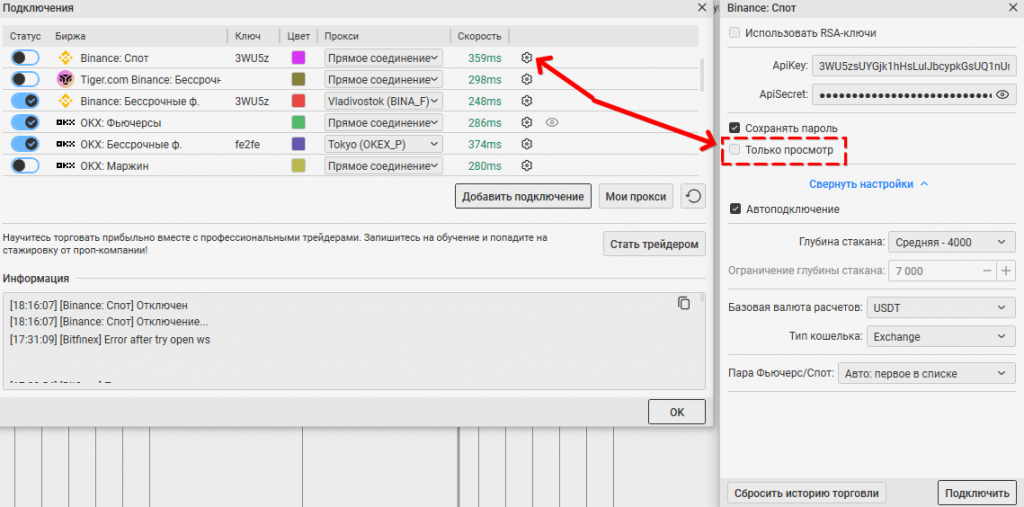Open Tokyo (OKEX_P) proxy dropdown
1024x507 pixels.
coord(383,144)
